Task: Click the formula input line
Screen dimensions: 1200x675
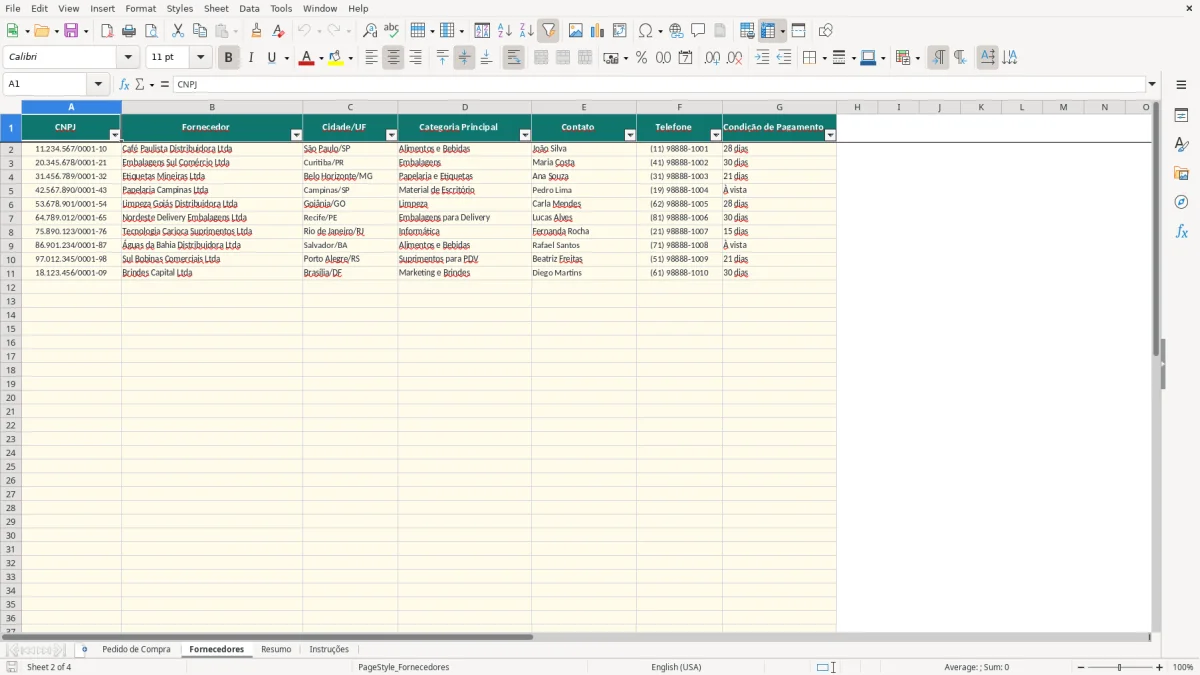Action: [658, 85]
